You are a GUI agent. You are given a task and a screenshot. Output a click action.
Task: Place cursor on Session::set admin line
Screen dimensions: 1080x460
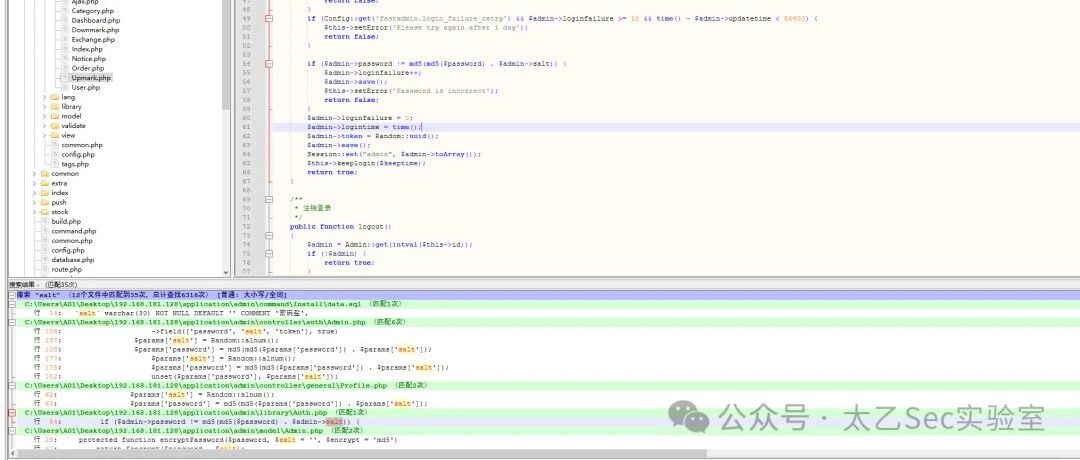point(394,154)
